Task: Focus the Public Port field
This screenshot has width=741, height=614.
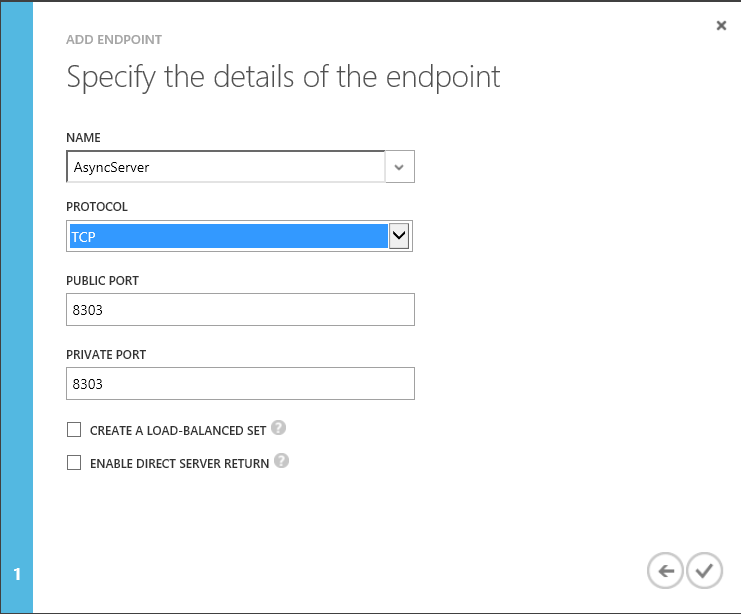Action: [240, 310]
